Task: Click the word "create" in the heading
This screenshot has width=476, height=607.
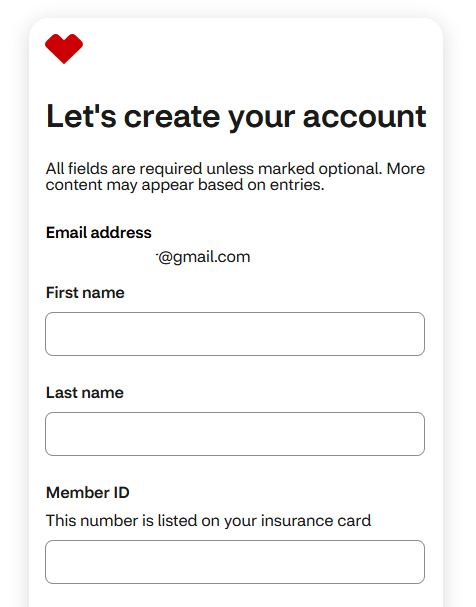Action: tap(172, 117)
